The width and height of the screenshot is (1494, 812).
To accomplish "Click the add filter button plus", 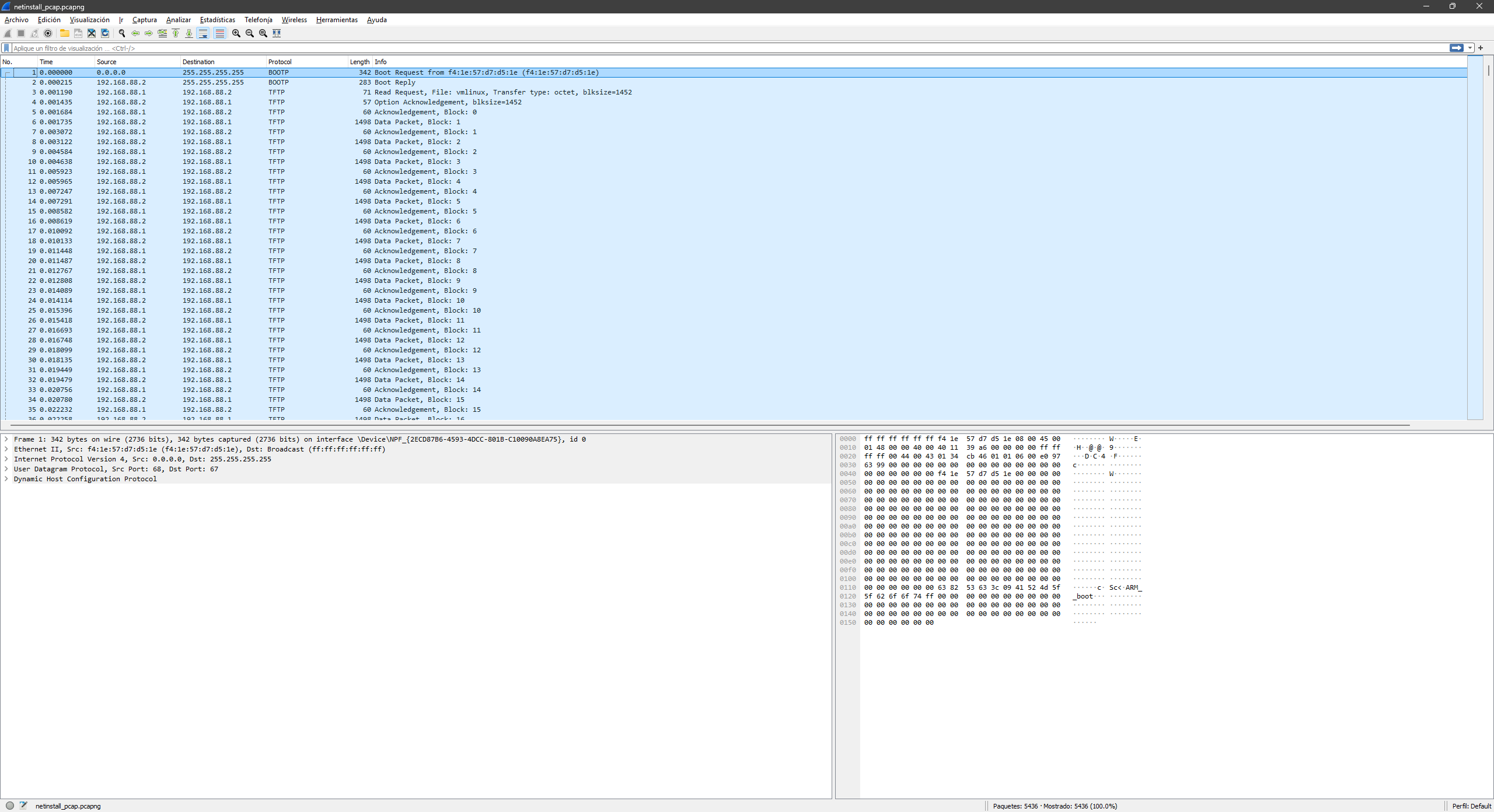I will (x=1481, y=48).
